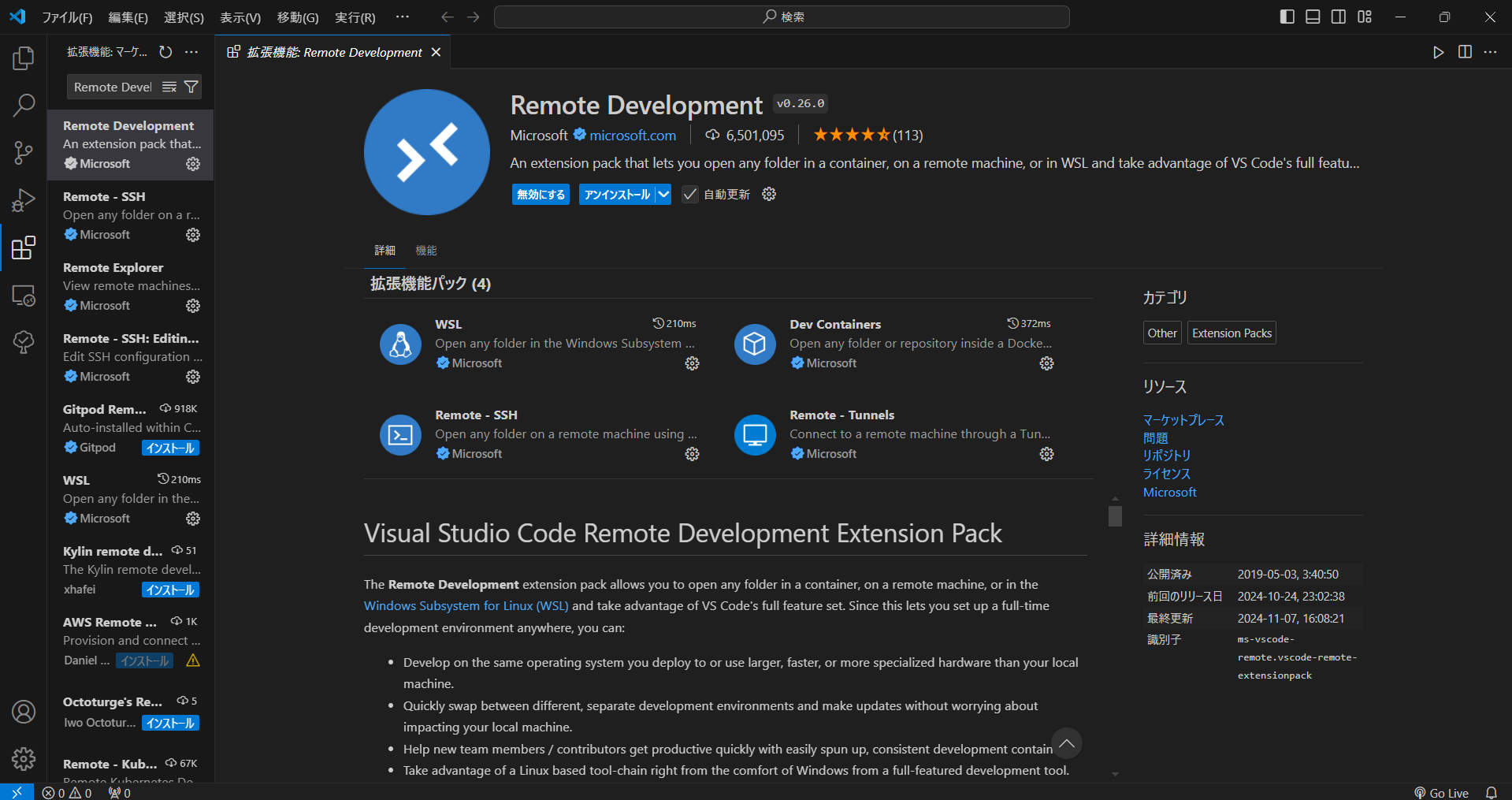This screenshot has height=800, width=1512.
Task: Click the top command center search box
Action: [x=782, y=17]
